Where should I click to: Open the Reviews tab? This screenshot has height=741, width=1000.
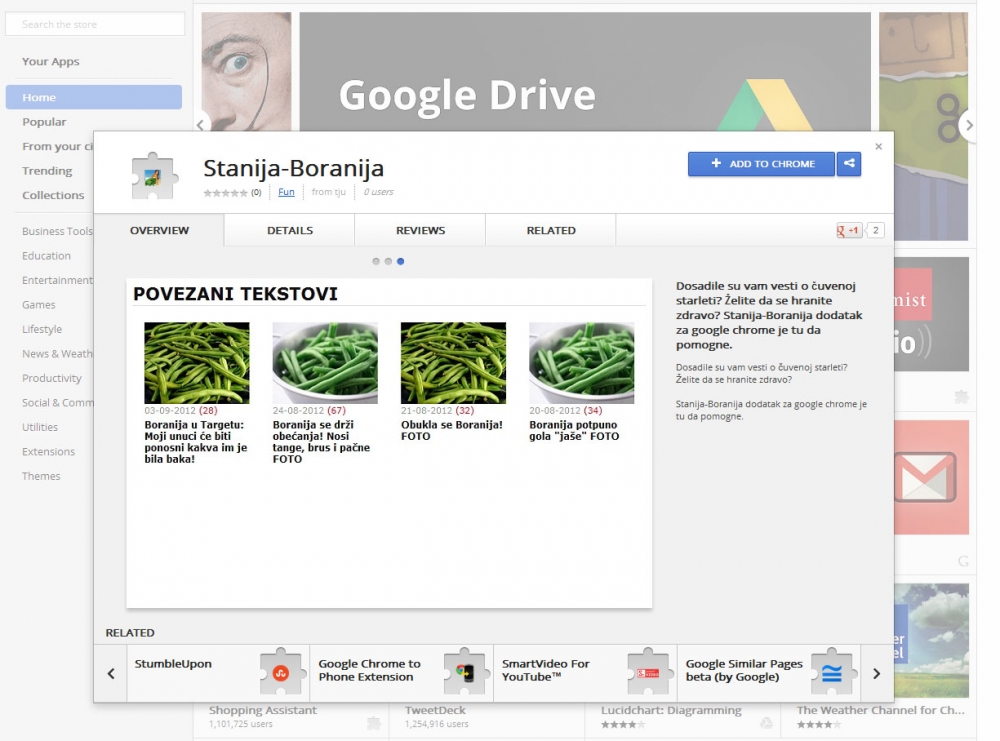[420, 231]
